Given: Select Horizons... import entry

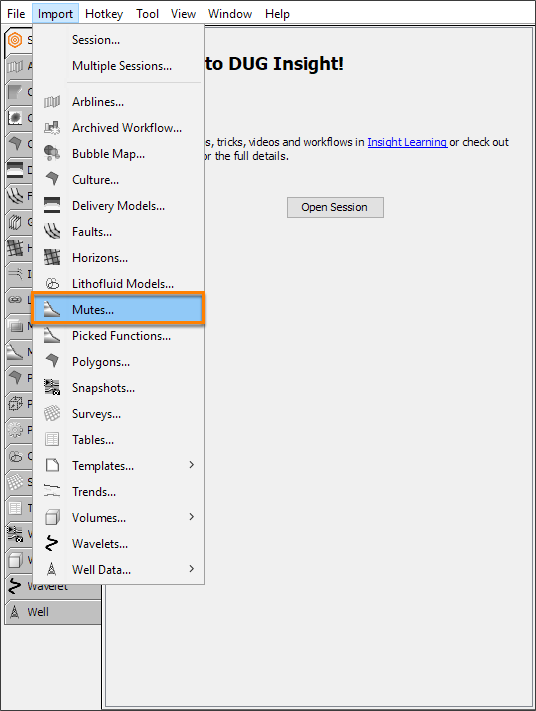Looking at the screenshot, I should click(x=118, y=258).
